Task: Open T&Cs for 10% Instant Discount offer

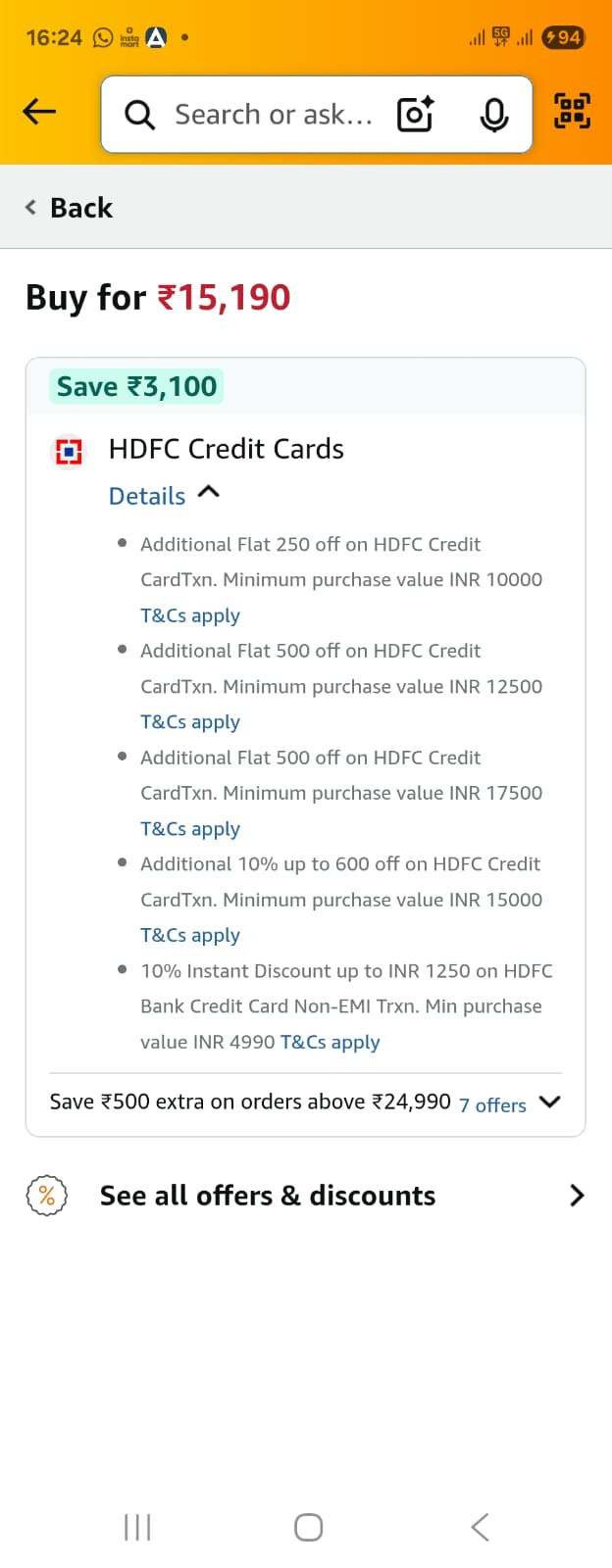Action: click(x=330, y=1042)
